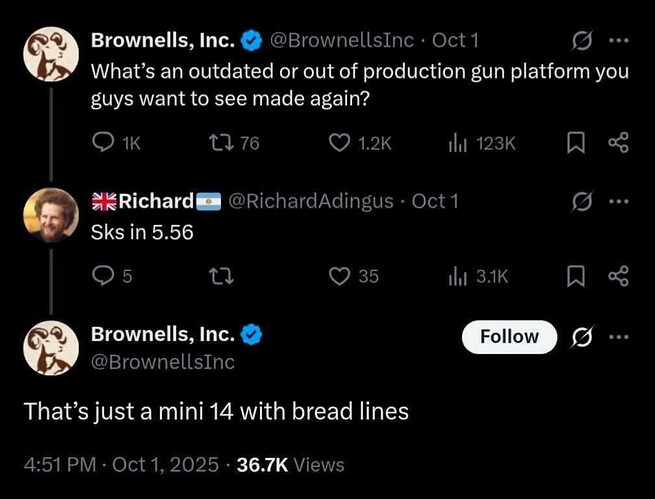View analytics showing 123K views

click(x=457, y=144)
